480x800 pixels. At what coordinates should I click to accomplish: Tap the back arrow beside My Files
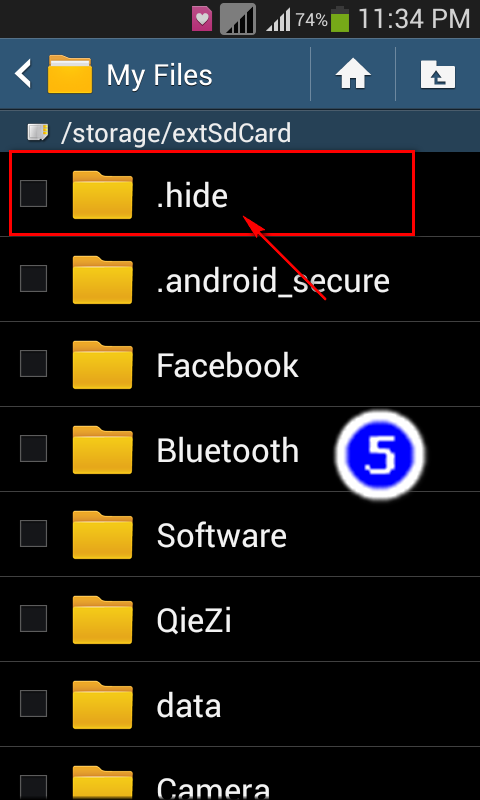click(23, 74)
